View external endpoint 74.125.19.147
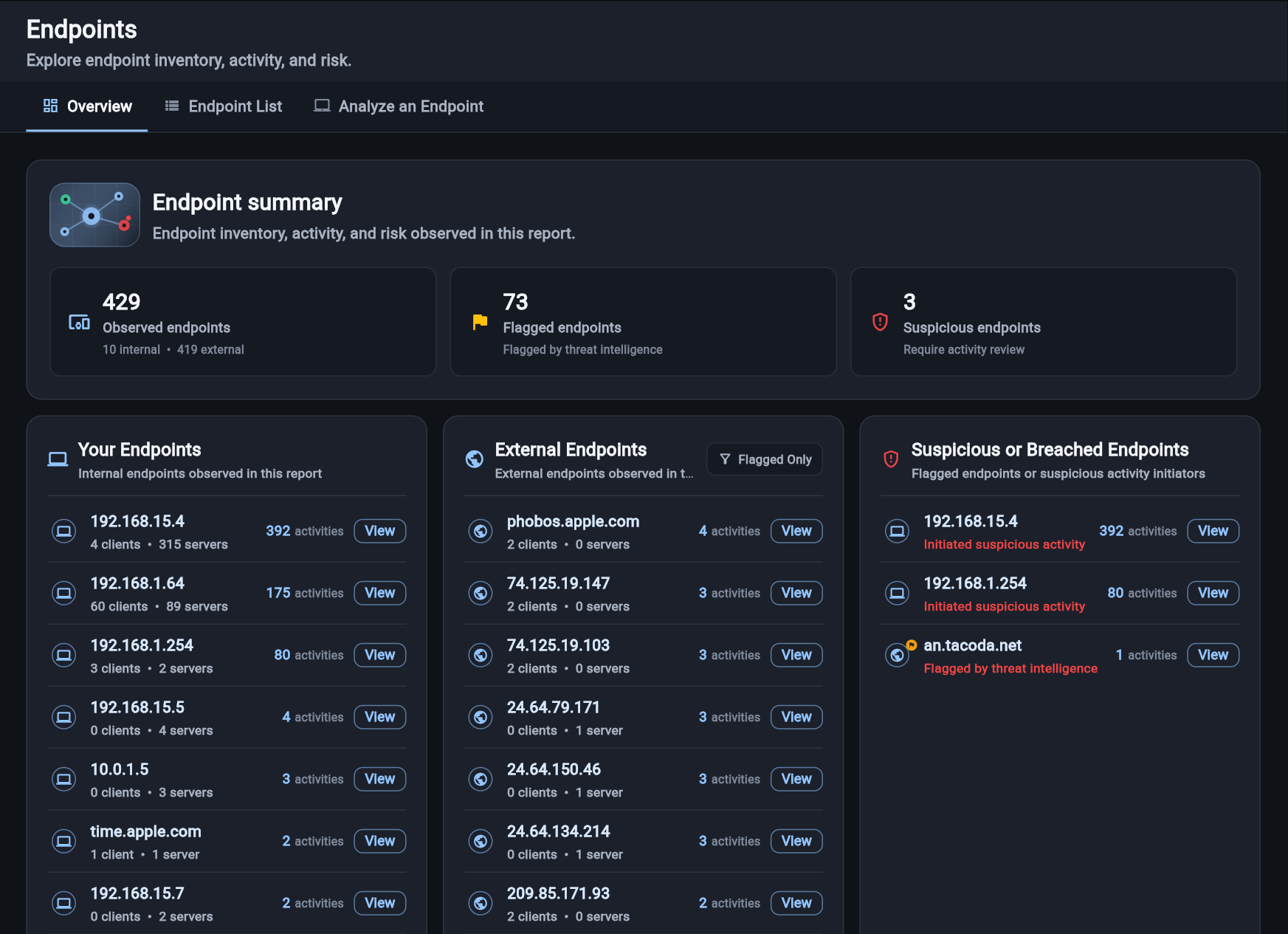1288x934 pixels. (x=796, y=593)
